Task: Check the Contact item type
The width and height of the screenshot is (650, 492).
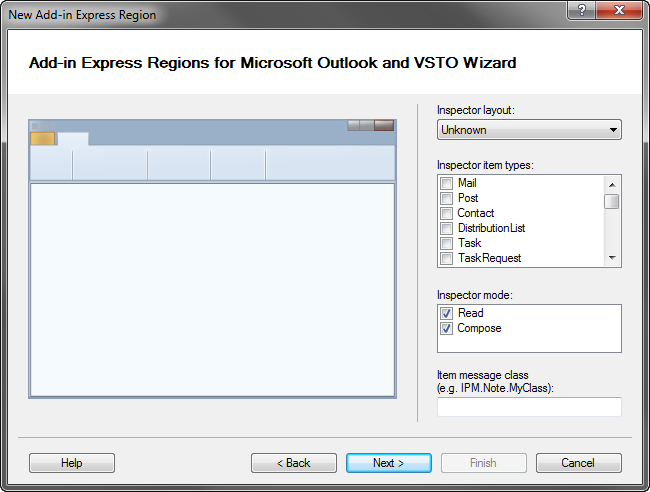Action: 446,213
